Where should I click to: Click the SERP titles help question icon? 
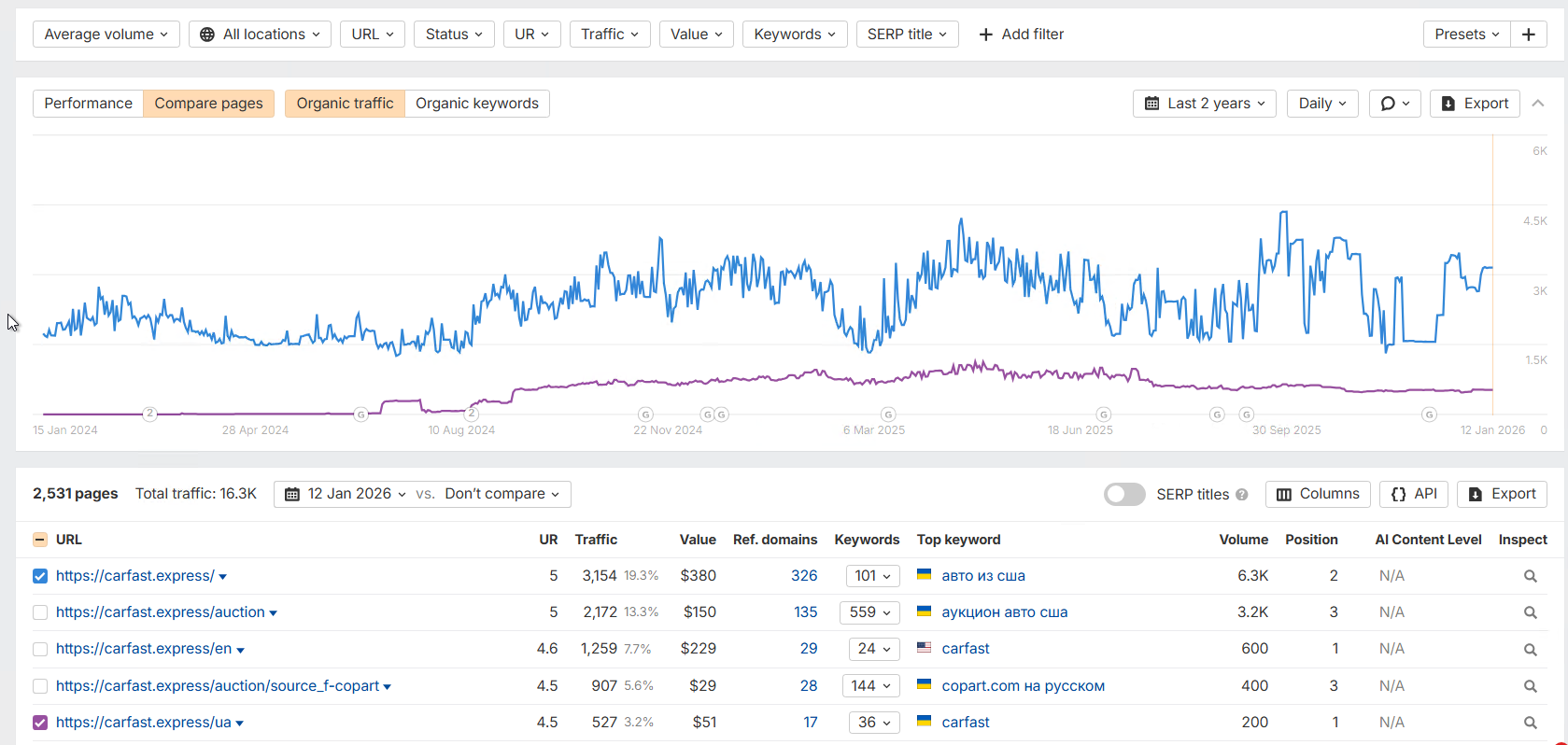(1242, 495)
